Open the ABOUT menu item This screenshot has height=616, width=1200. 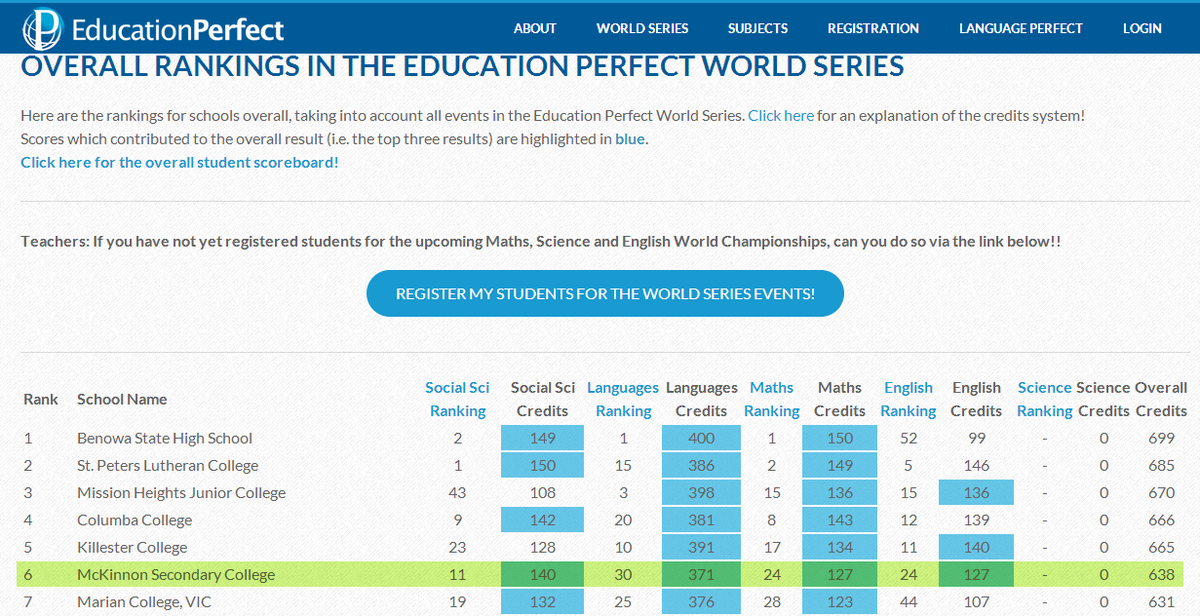(535, 28)
